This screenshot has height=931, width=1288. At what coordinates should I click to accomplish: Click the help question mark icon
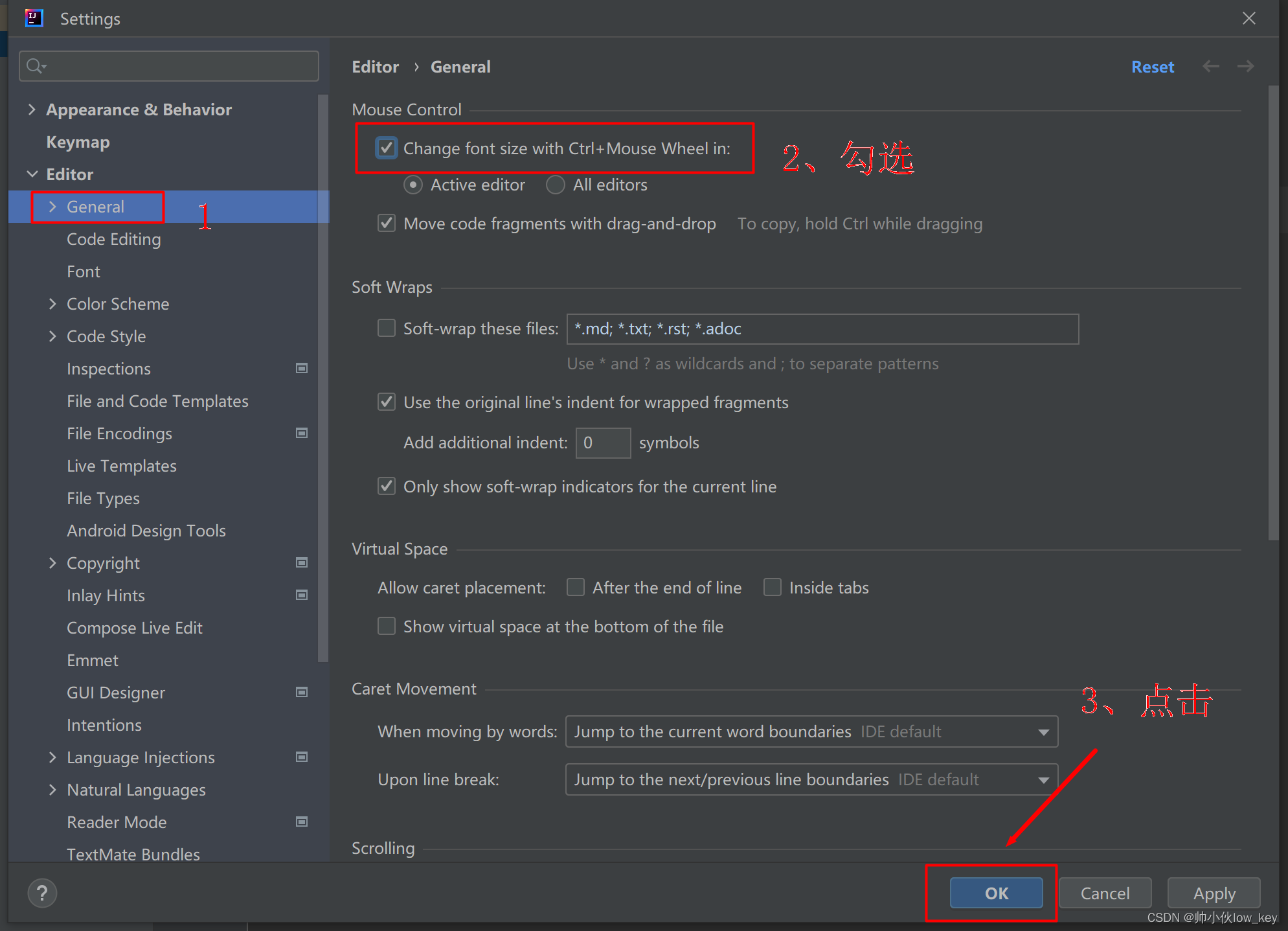tap(42, 893)
